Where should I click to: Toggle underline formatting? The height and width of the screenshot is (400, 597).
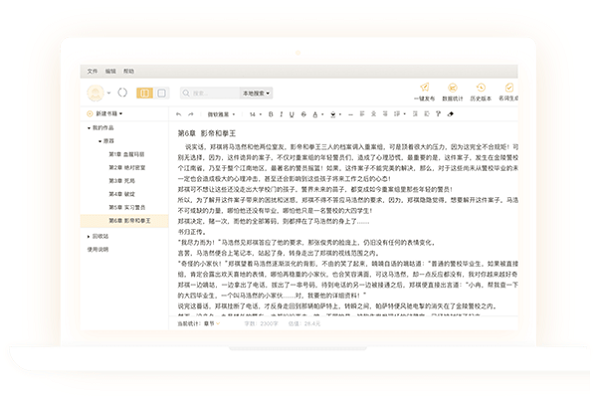click(x=292, y=114)
